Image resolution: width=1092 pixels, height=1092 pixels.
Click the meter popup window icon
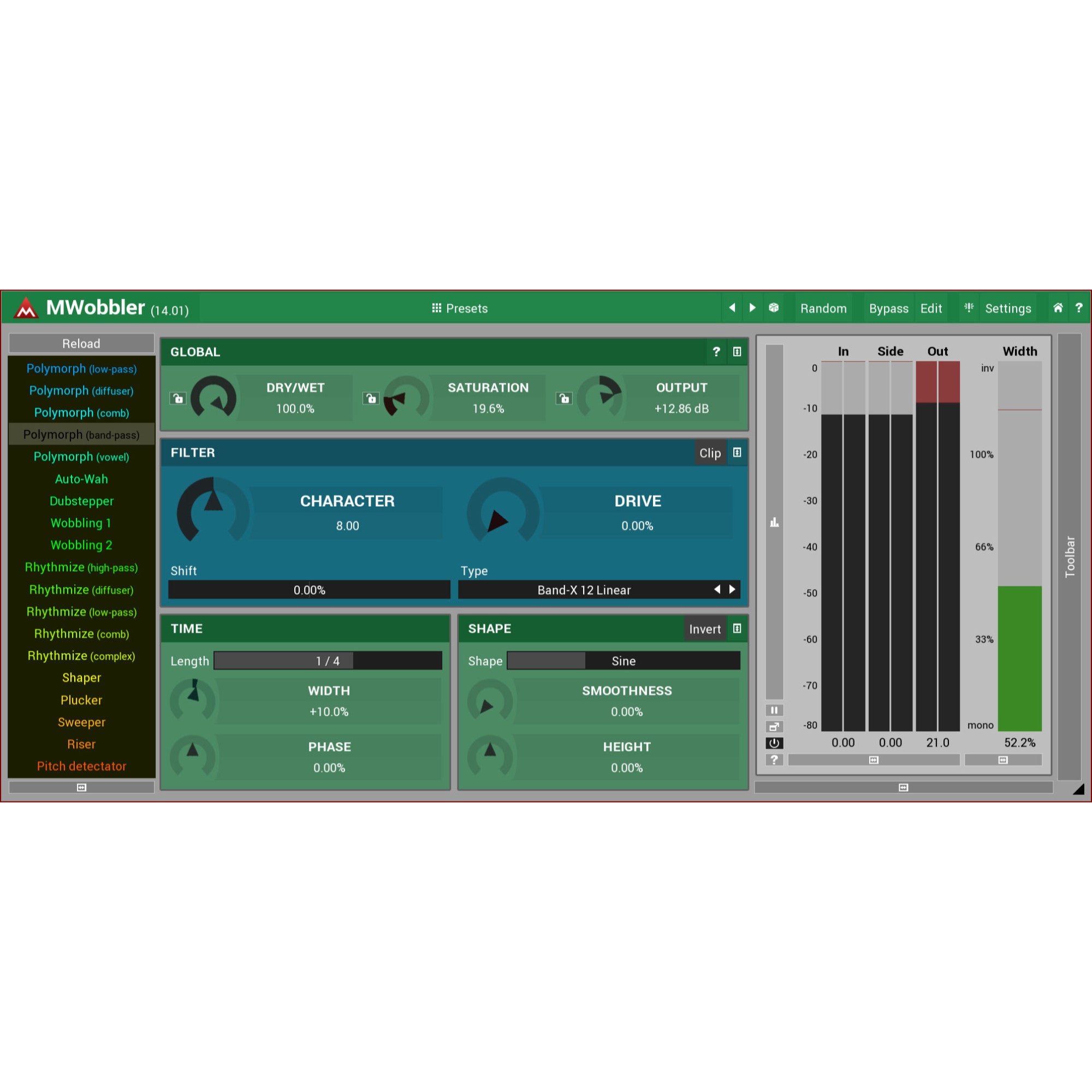click(x=774, y=727)
